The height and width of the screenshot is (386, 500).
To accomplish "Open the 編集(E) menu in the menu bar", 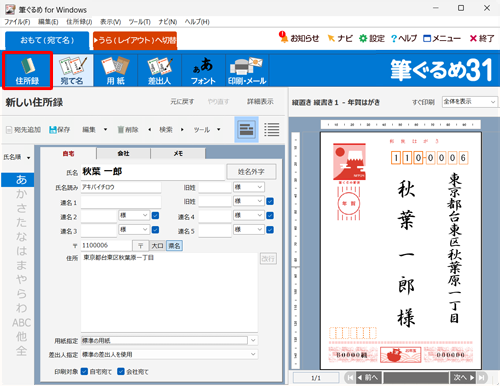I will pyautogui.click(x=48, y=22).
